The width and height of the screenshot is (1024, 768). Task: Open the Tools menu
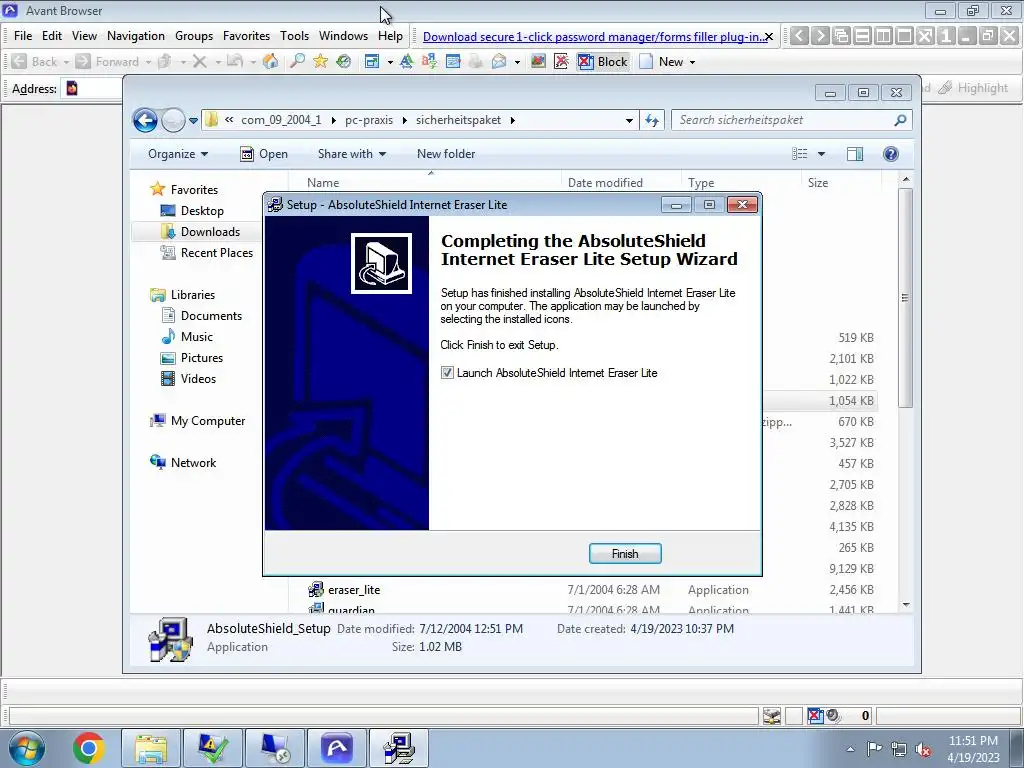tap(295, 36)
